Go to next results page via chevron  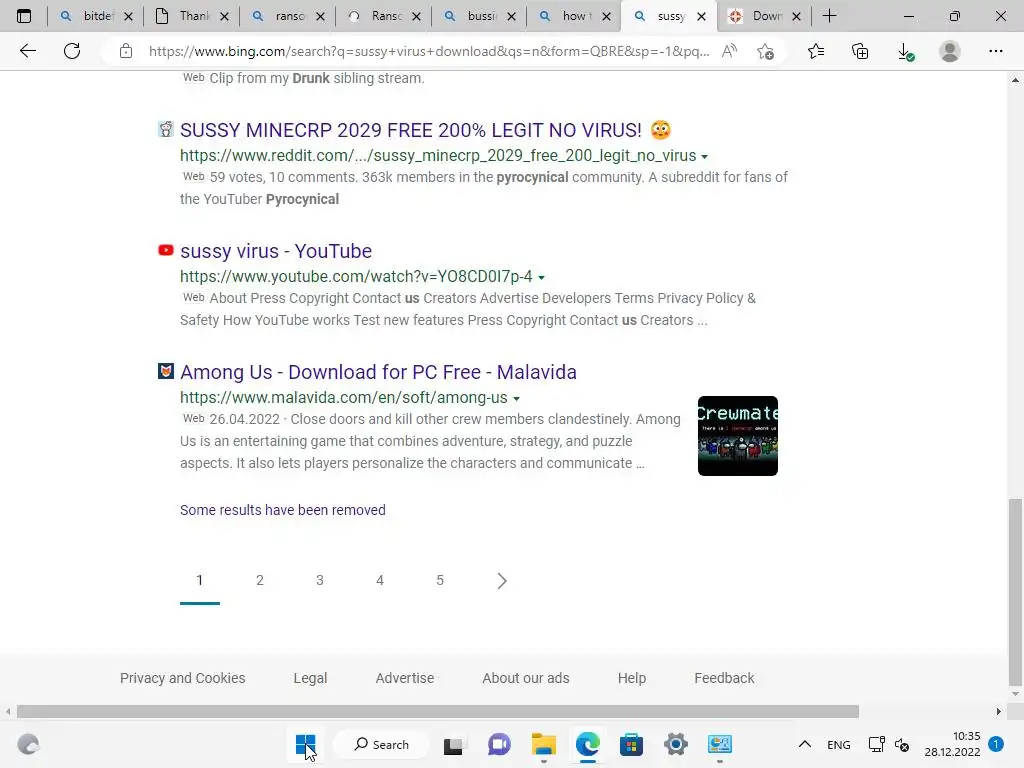pos(502,581)
